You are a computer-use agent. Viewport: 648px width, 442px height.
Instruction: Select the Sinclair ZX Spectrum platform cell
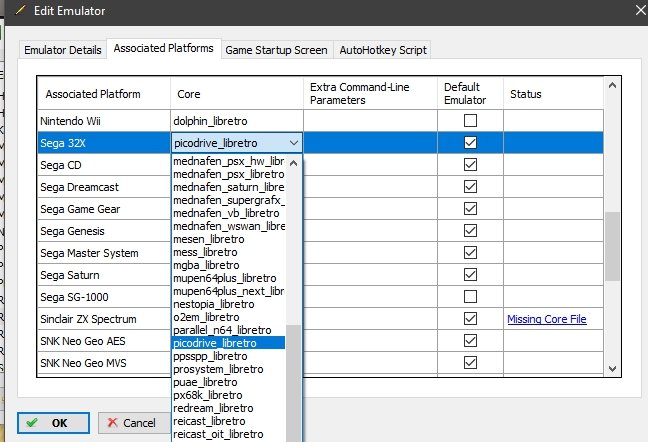104,319
